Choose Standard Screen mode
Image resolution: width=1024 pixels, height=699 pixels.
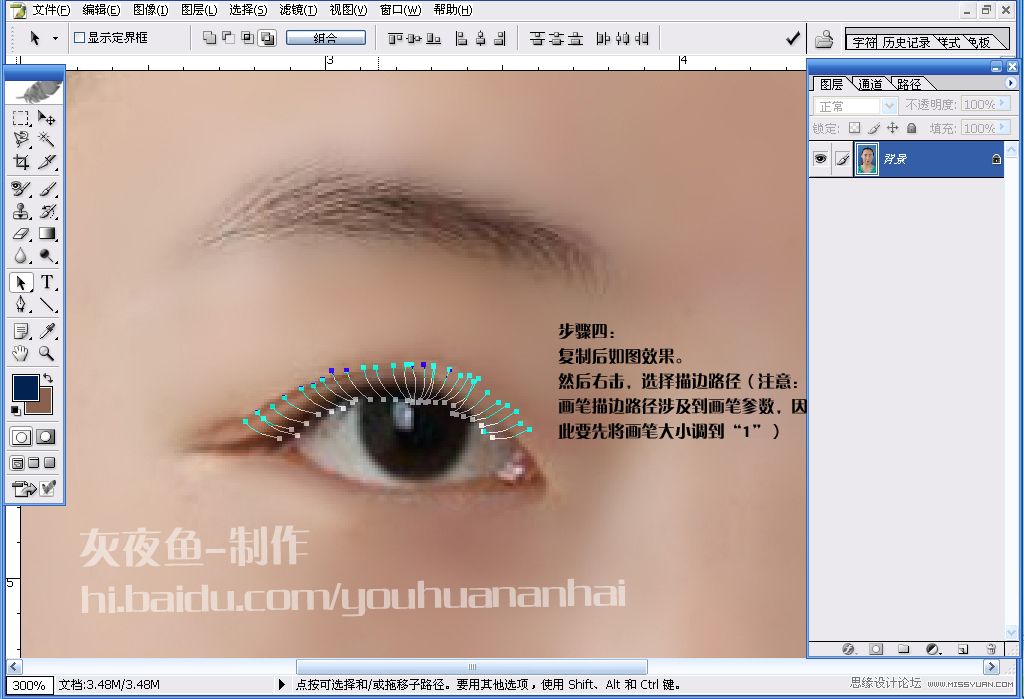(x=18, y=463)
